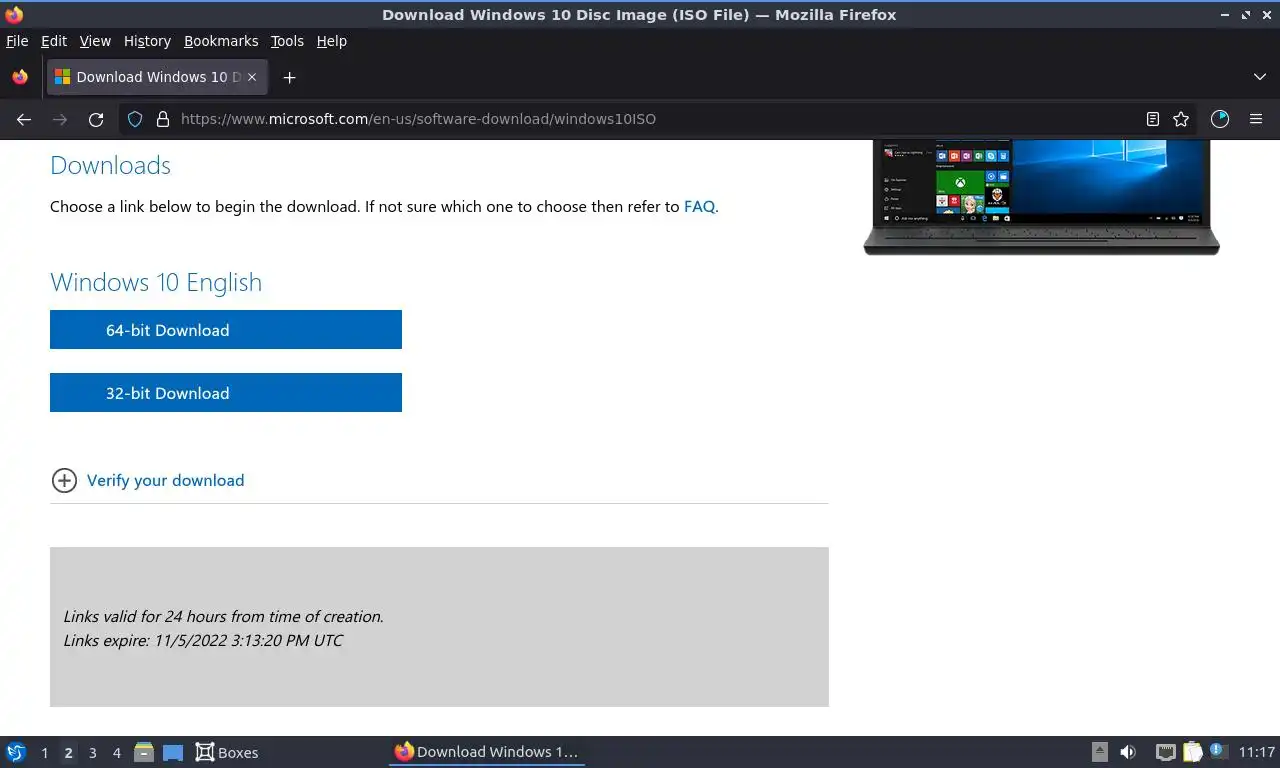Switch to workspace 2
The width and height of the screenshot is (1280, 768).
(x=68, y=753)
